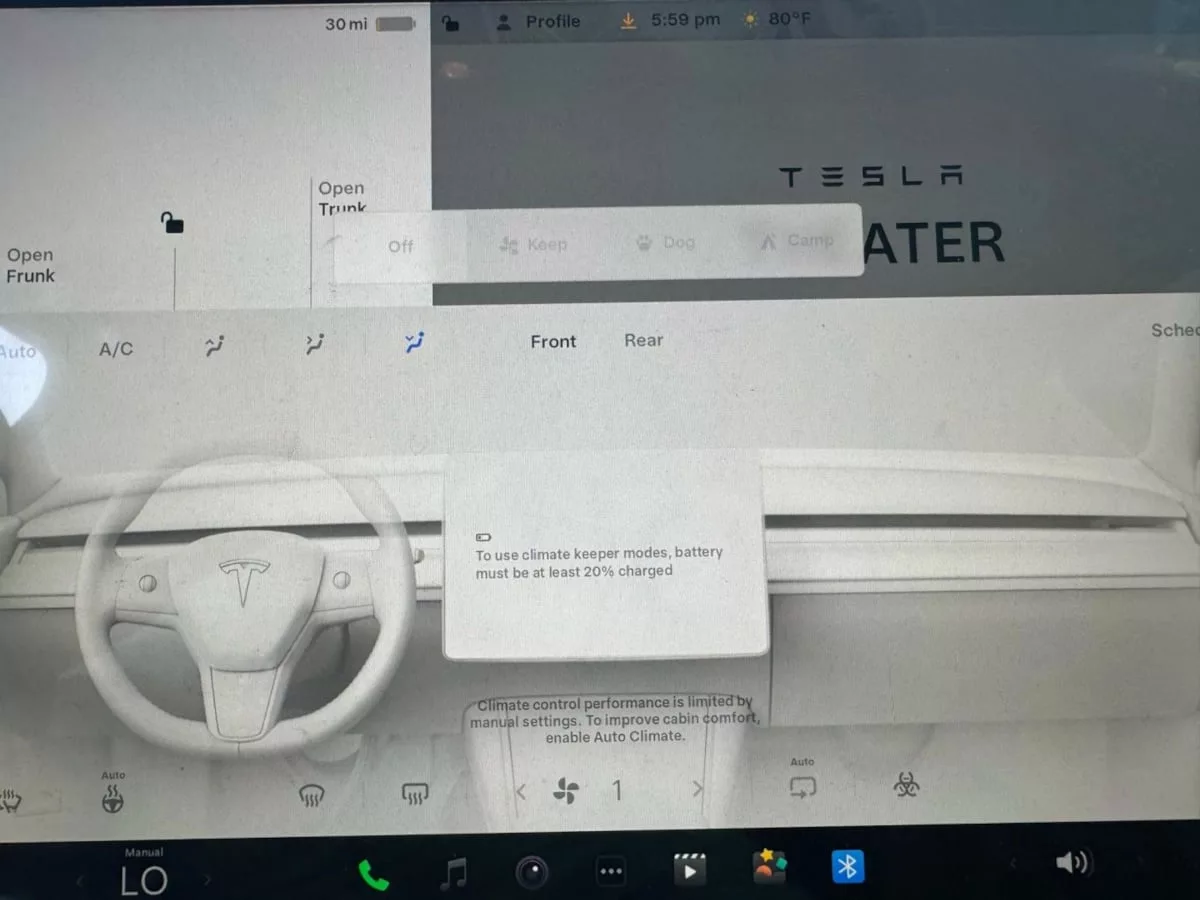Open the music app icon
Screen dimensions: 1200x900
click(x=453, y=874)
